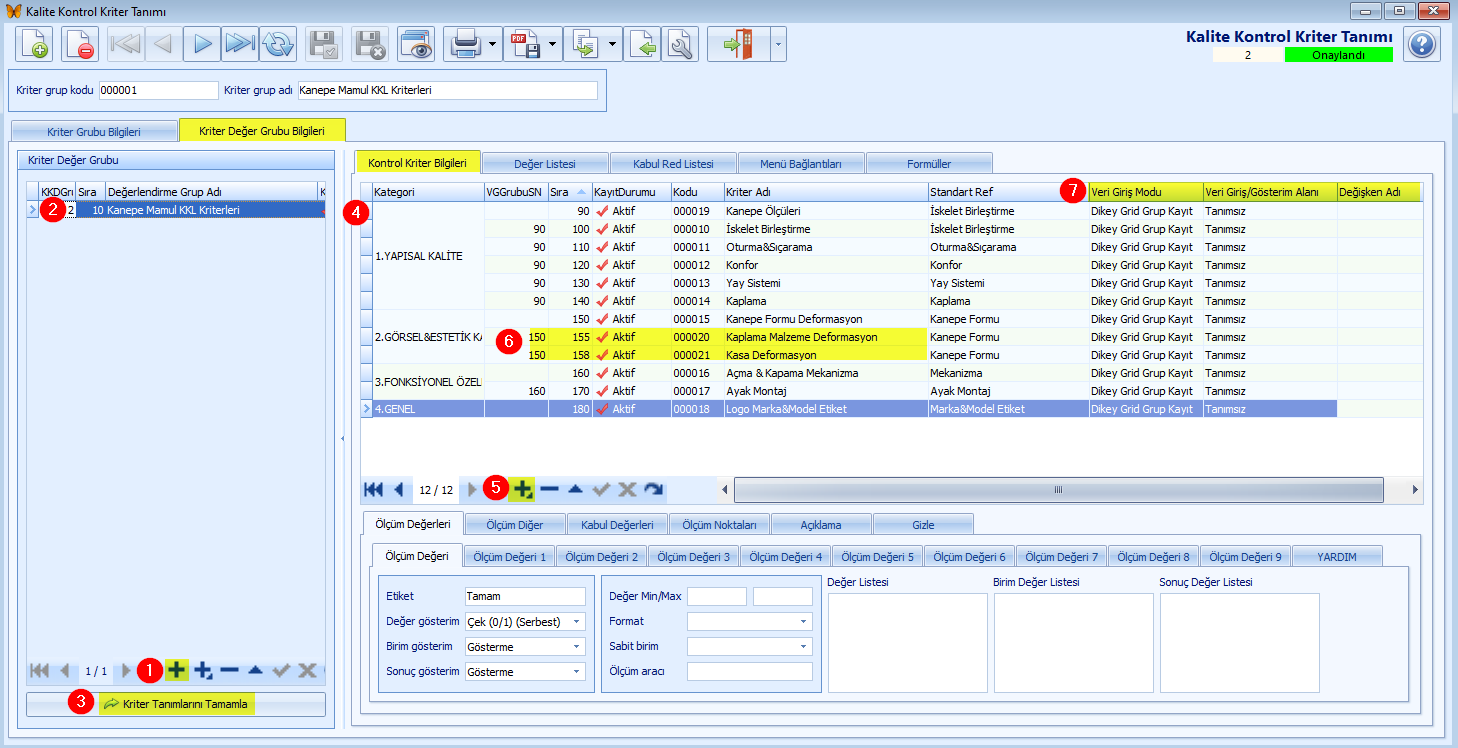
Task: Click the Kategori column header
Action: click(x=428, y=191)
